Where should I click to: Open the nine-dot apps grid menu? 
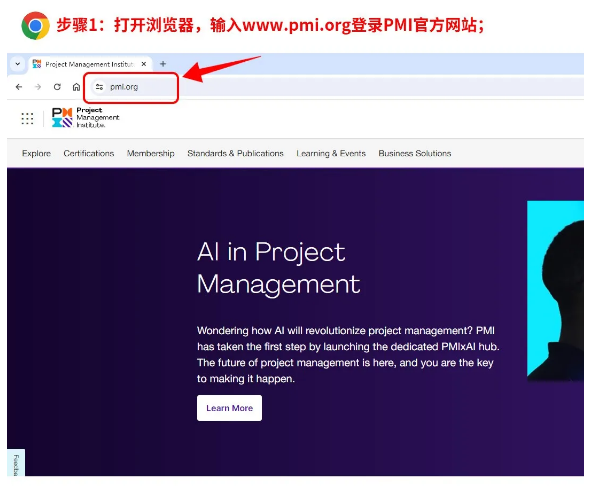pos(27,118)
